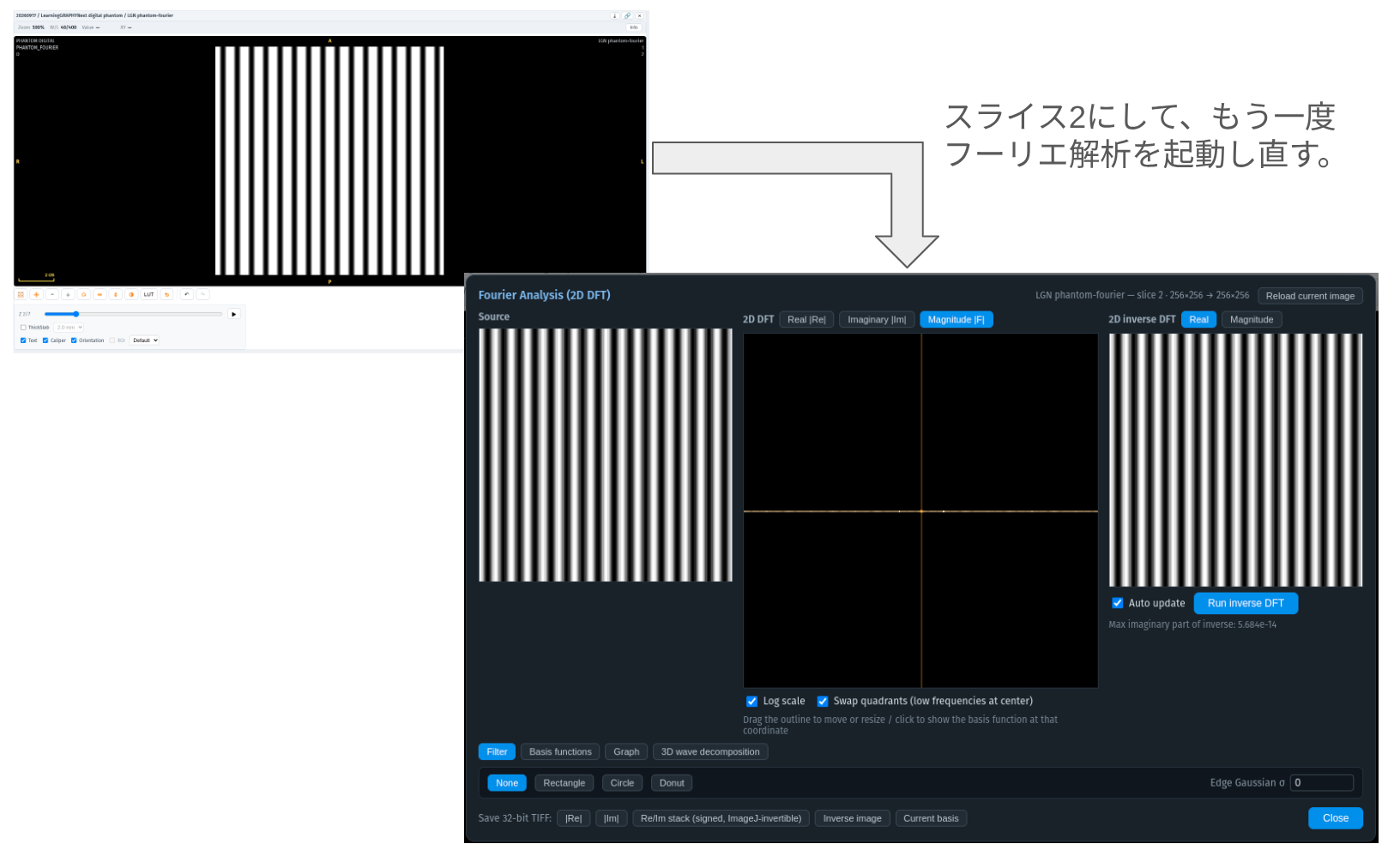Toggle the Caliper checkbox
This screenshot has height=868, width=1394.
[x=45, y=341]
